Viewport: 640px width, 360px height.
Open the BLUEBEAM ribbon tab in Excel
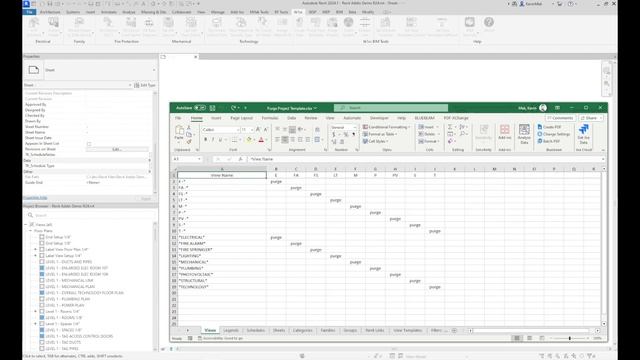(424, 118)
